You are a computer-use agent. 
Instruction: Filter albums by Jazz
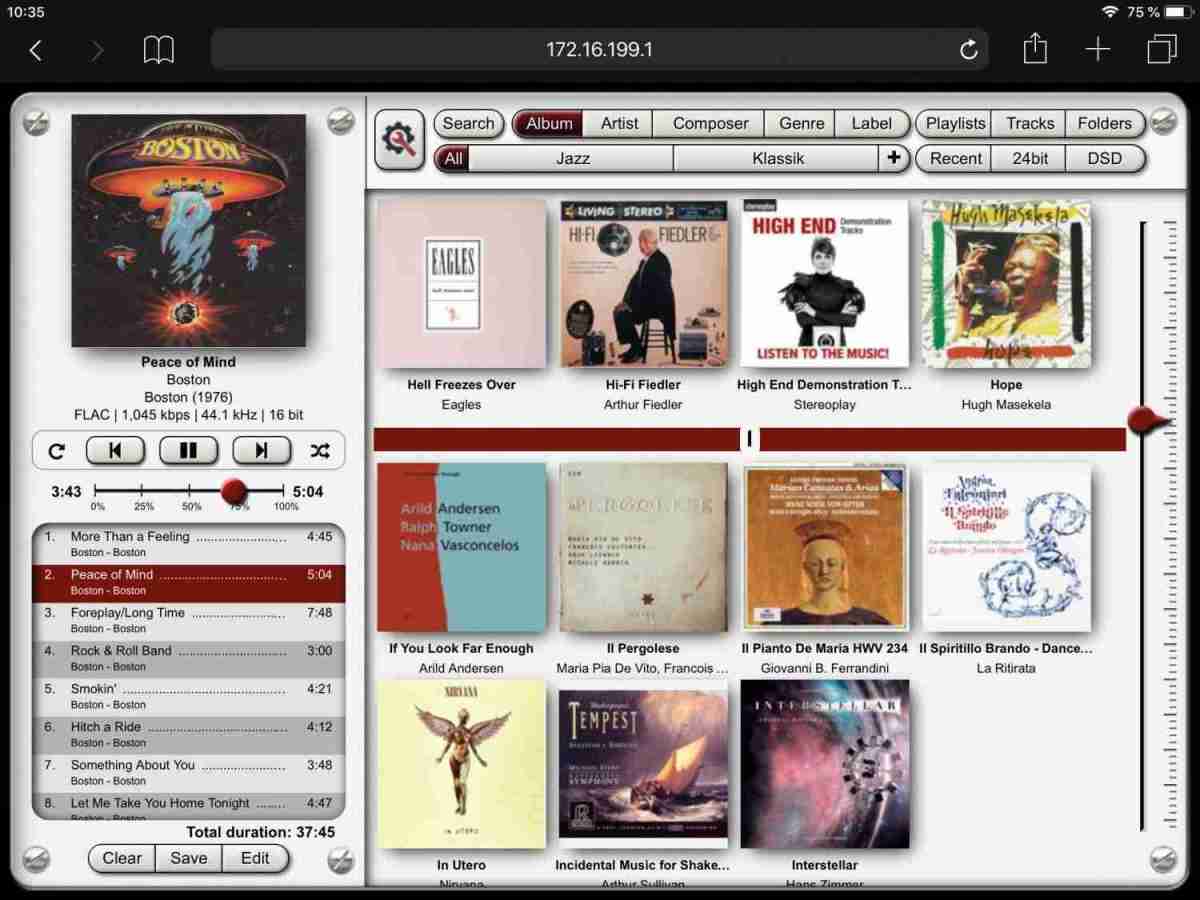click(x=572, y=158)
